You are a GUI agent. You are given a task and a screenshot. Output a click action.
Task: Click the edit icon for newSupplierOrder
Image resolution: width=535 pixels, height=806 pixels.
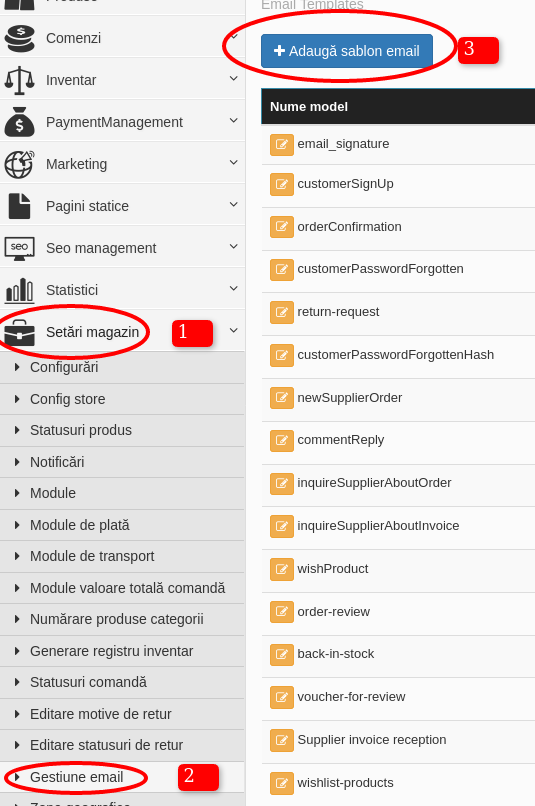(282, 398)
